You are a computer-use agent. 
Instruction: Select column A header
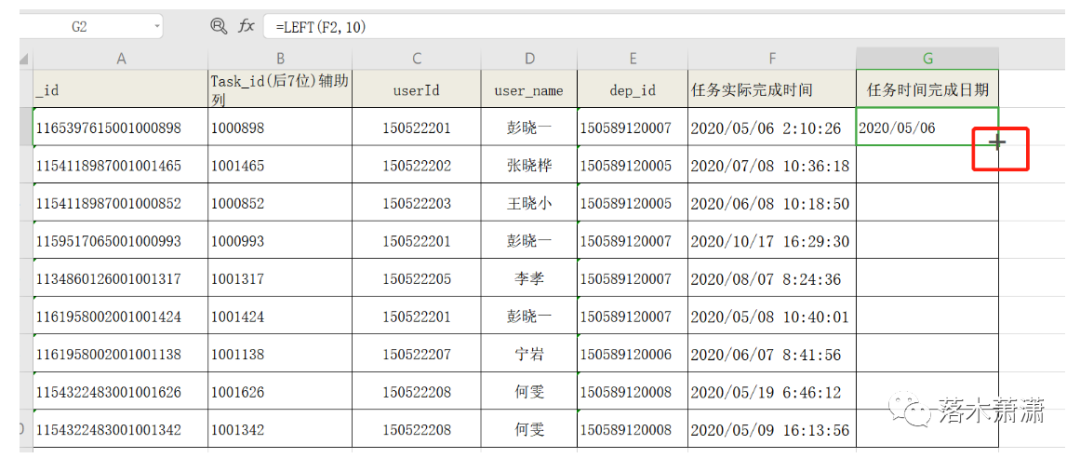click(x=121, y=59)
